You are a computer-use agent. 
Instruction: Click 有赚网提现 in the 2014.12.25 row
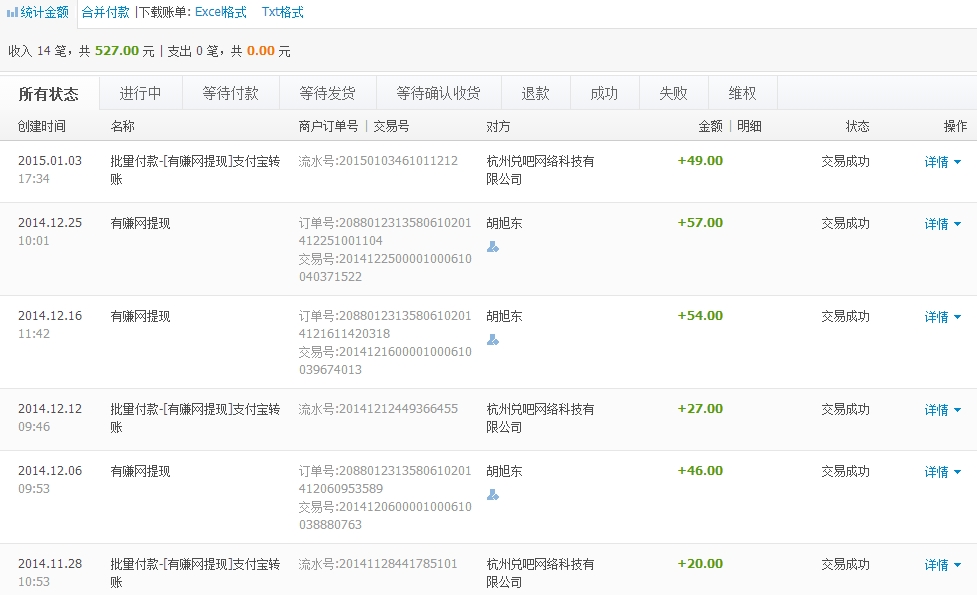(140, 223)
